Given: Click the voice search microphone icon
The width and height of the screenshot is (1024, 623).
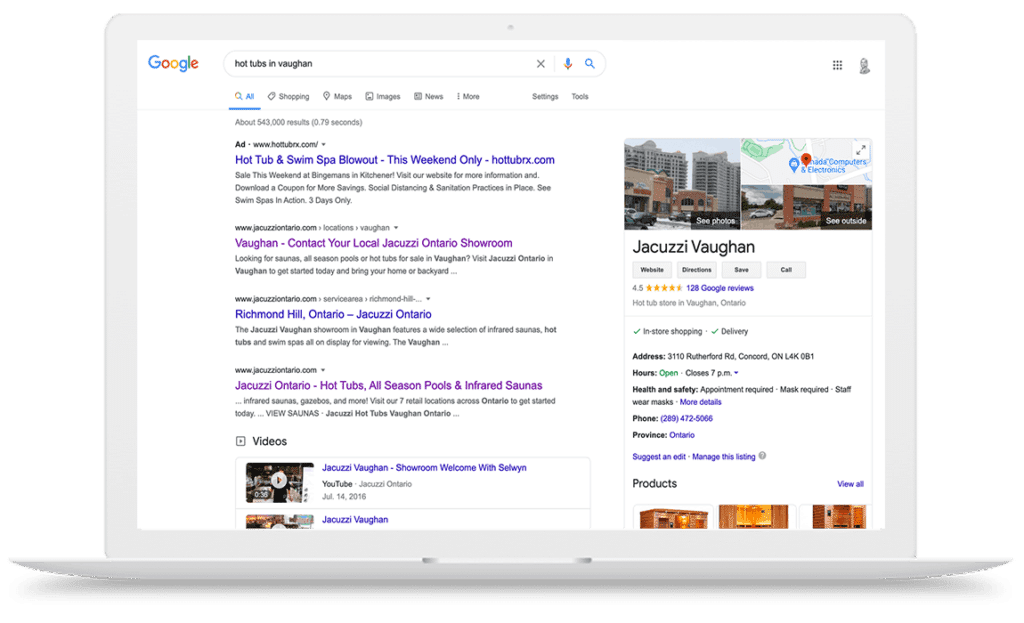Looking at the screenshot, I should (x=568, y=64).
